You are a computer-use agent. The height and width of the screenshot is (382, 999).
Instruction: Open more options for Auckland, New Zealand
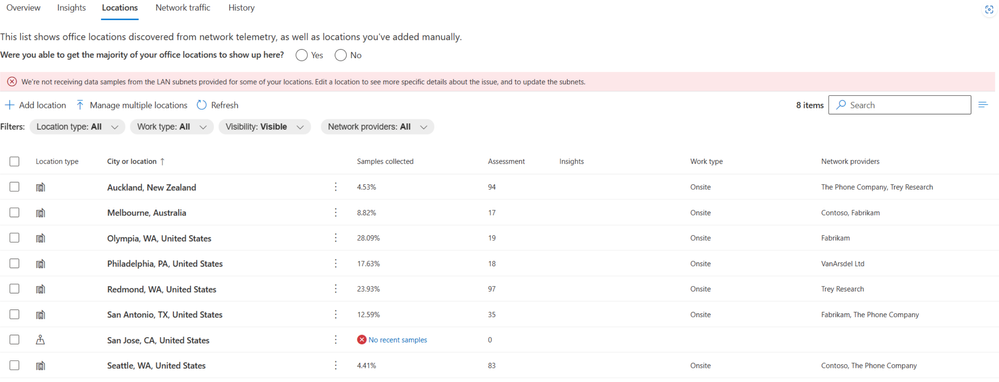coord(335,187)
